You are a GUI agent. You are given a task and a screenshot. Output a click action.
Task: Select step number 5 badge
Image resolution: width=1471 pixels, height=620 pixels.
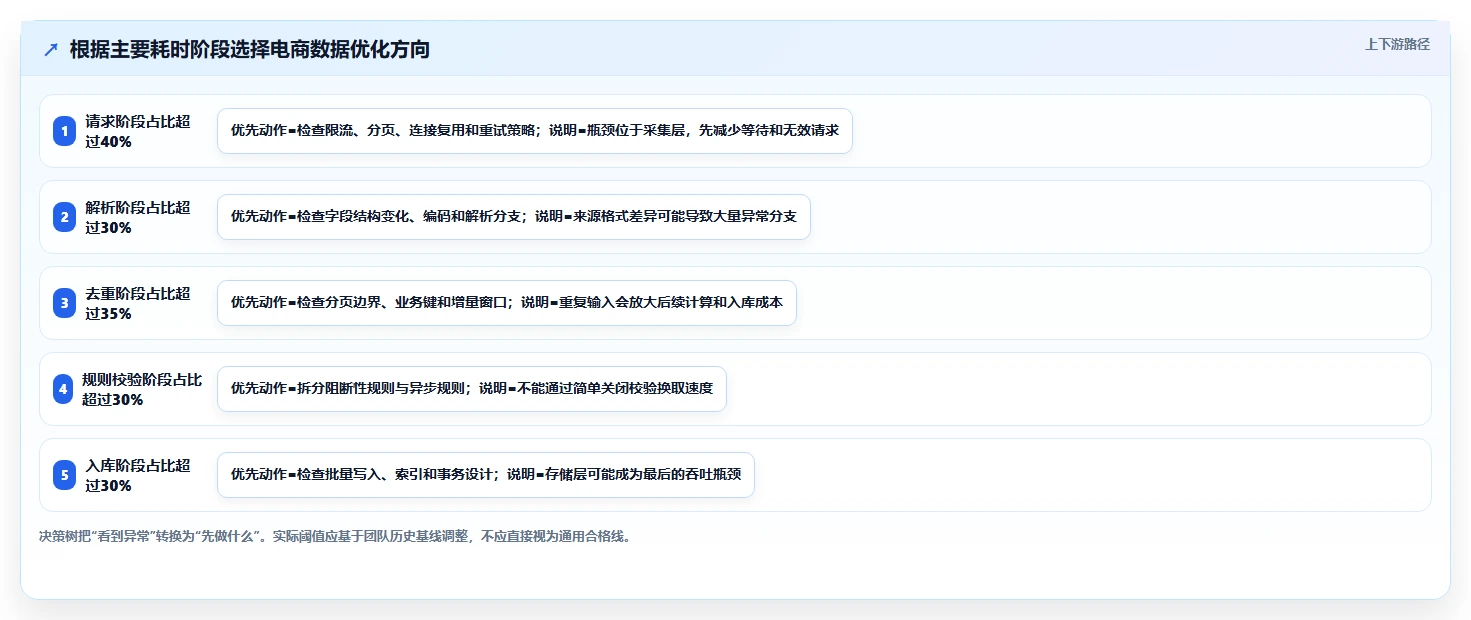(x=65, y=475)
